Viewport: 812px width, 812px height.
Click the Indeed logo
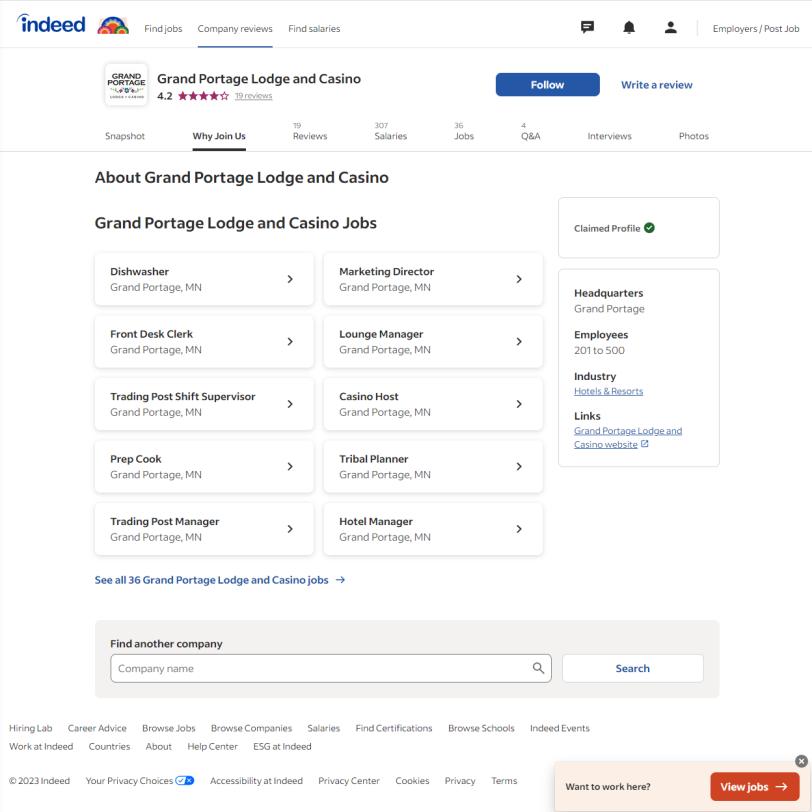(51, 25)
